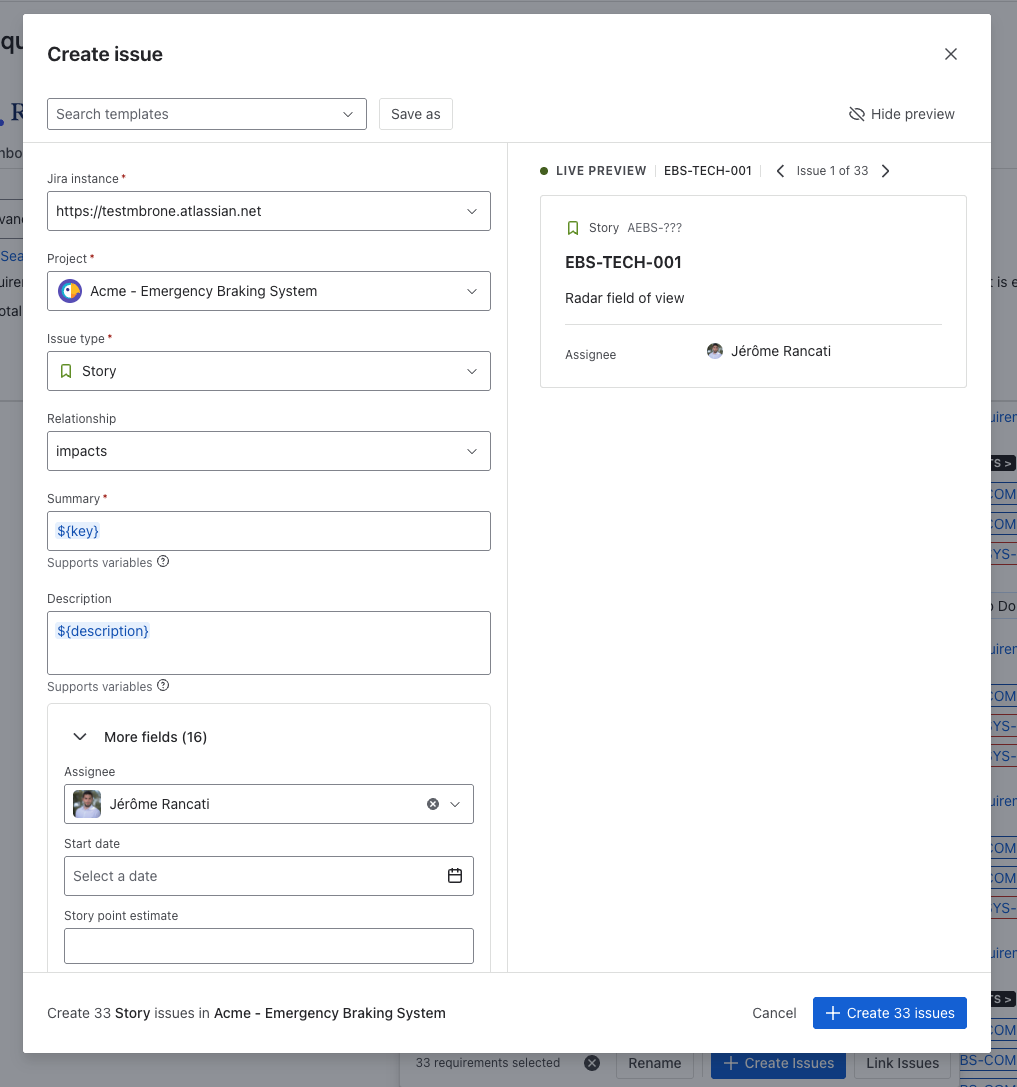This screenshot has width=1017, height=1087.
Task: Click the Summary variables help icon
Action: click(163, 562)
